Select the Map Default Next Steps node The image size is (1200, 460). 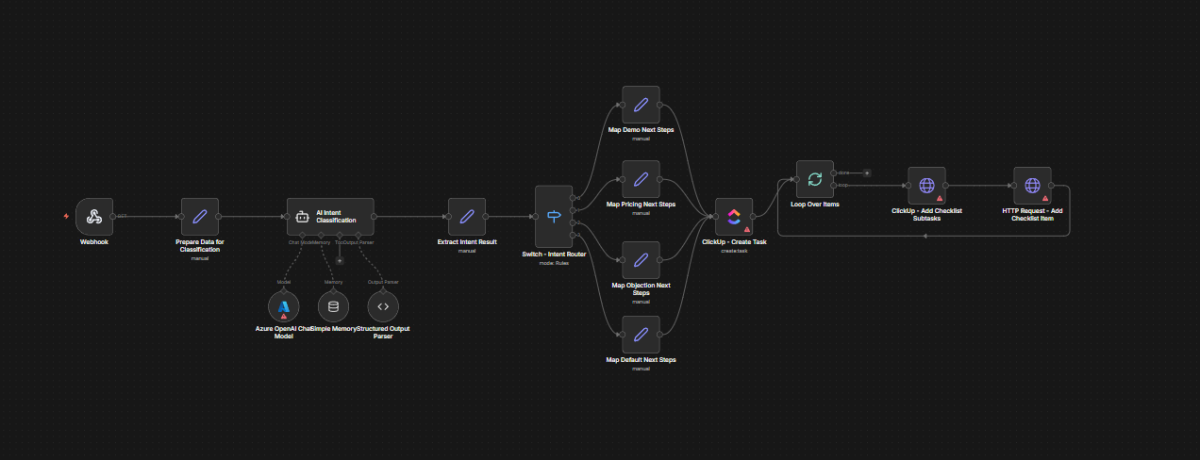pos(641,335)
